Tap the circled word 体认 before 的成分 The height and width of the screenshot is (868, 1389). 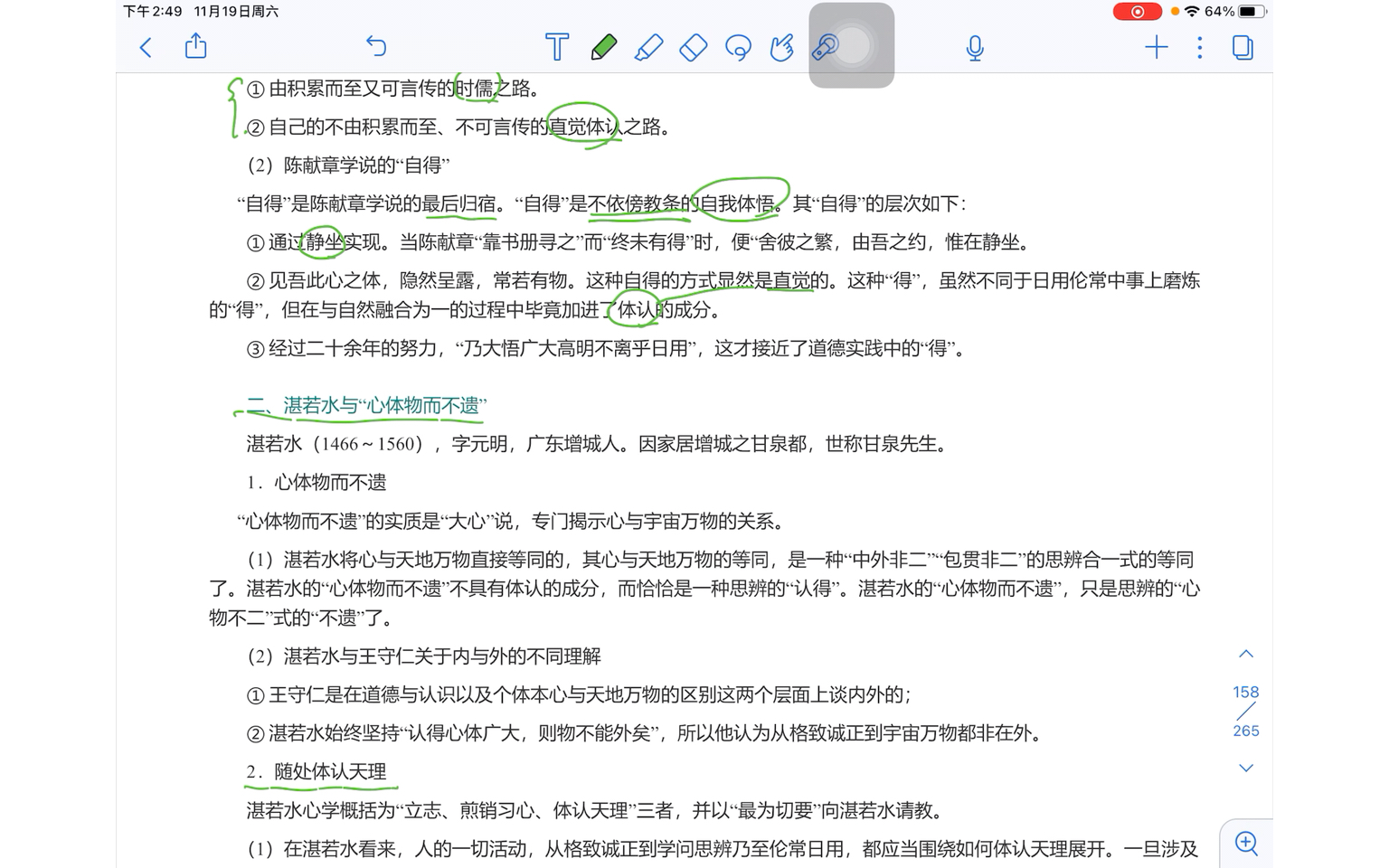[x=636, y=309]
